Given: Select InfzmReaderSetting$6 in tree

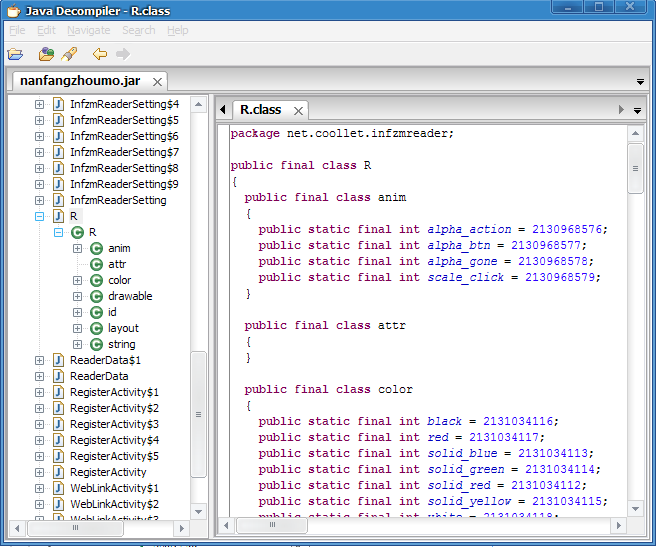Looking at the screenshot, I should (x=124, y=136).
